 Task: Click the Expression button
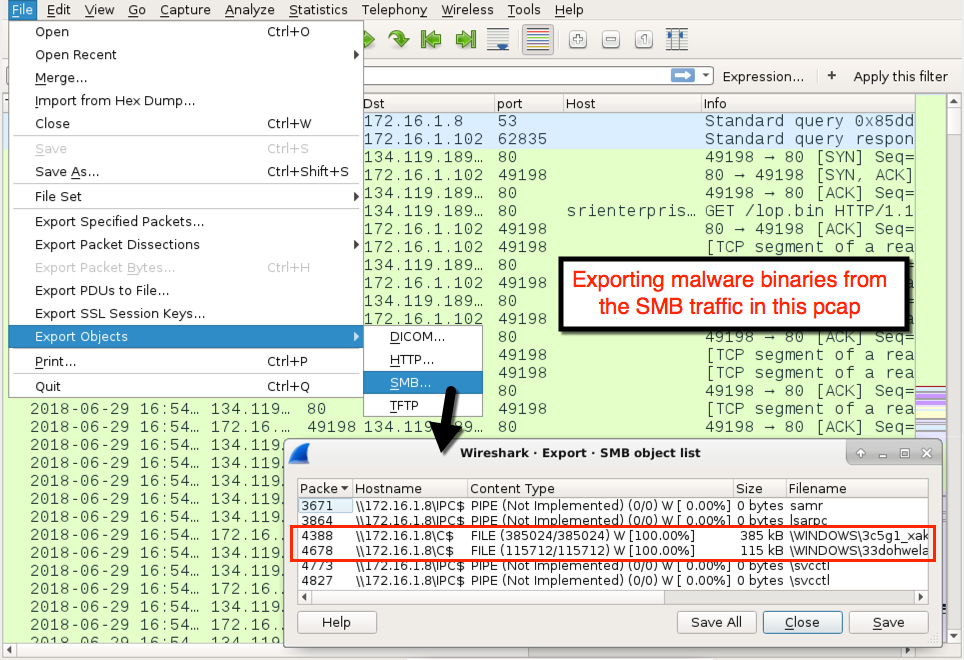coord(763,76)
